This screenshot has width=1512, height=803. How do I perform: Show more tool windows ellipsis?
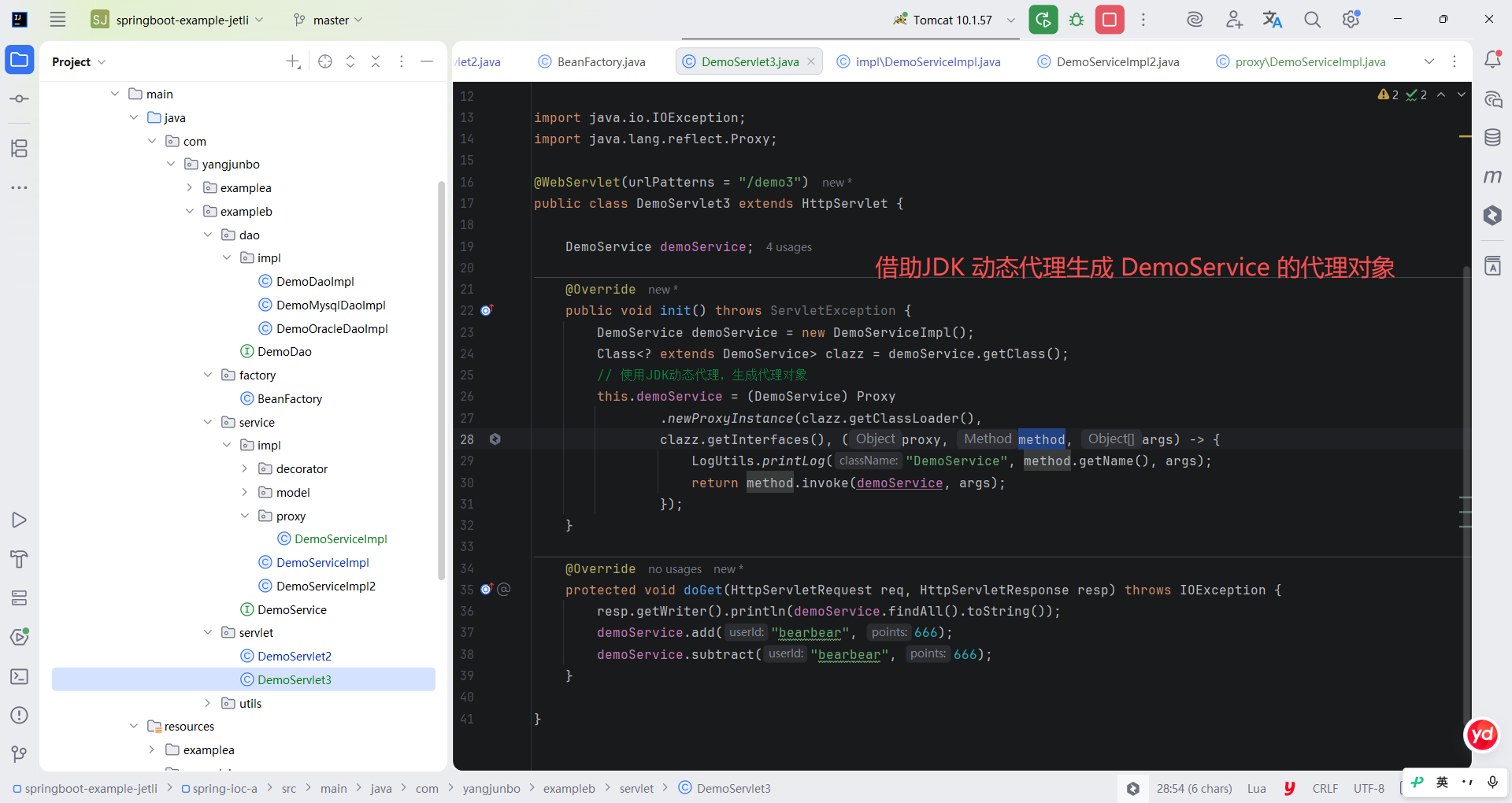(x=20, y=187)
